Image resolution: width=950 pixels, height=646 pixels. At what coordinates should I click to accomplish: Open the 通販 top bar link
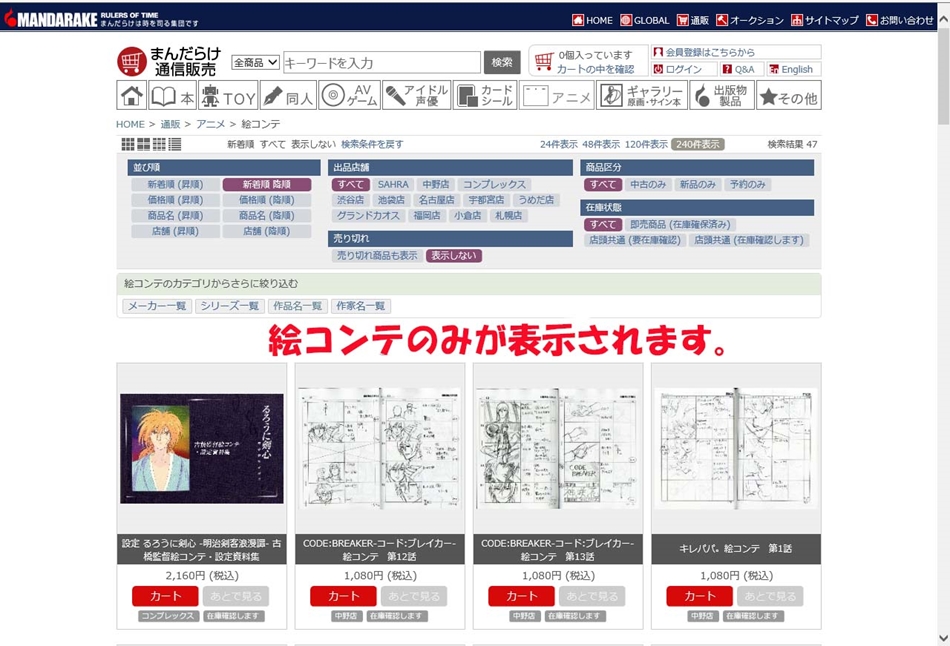[693, 20]
